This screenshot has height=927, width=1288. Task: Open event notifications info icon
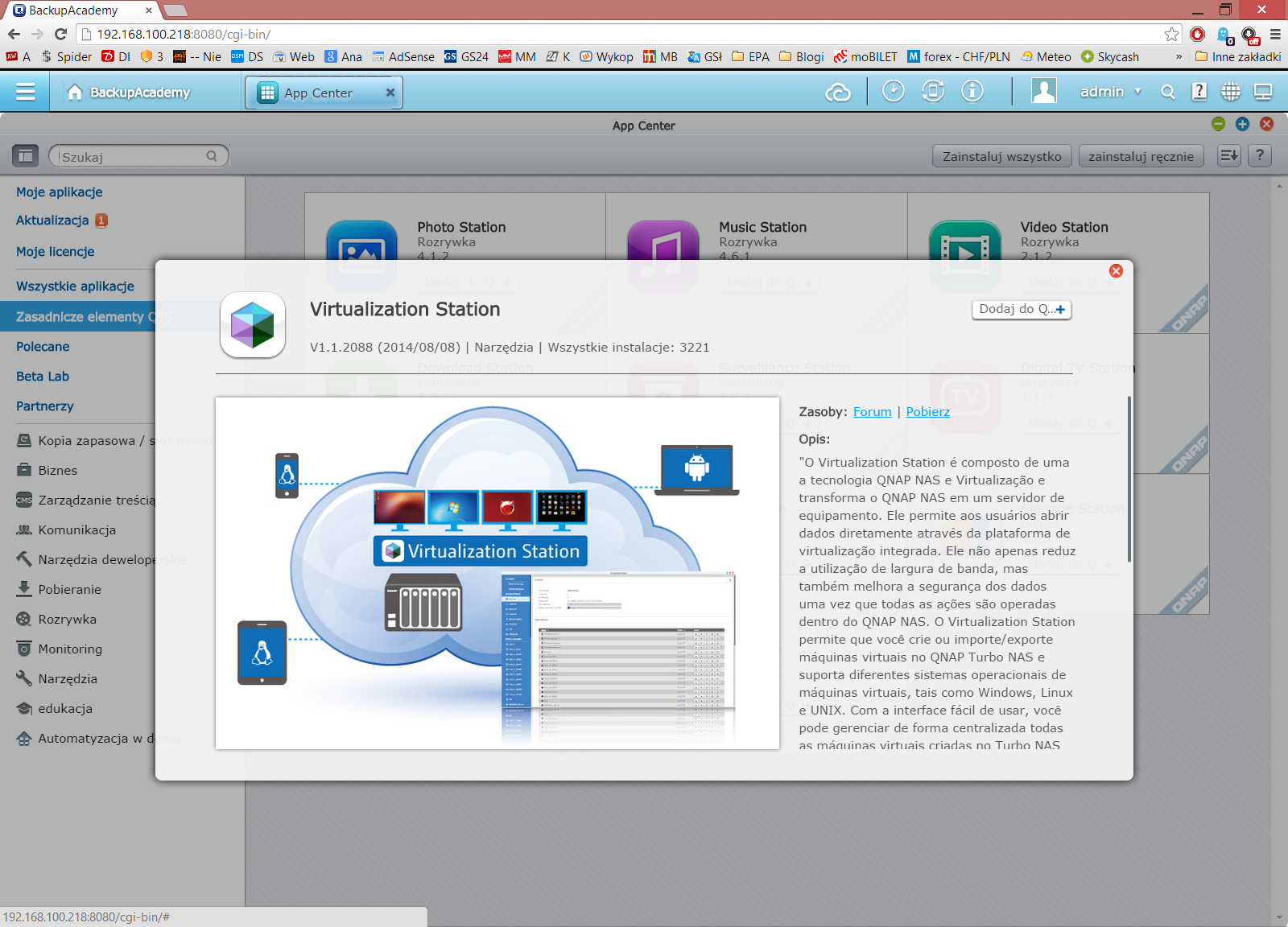point(972,92)
